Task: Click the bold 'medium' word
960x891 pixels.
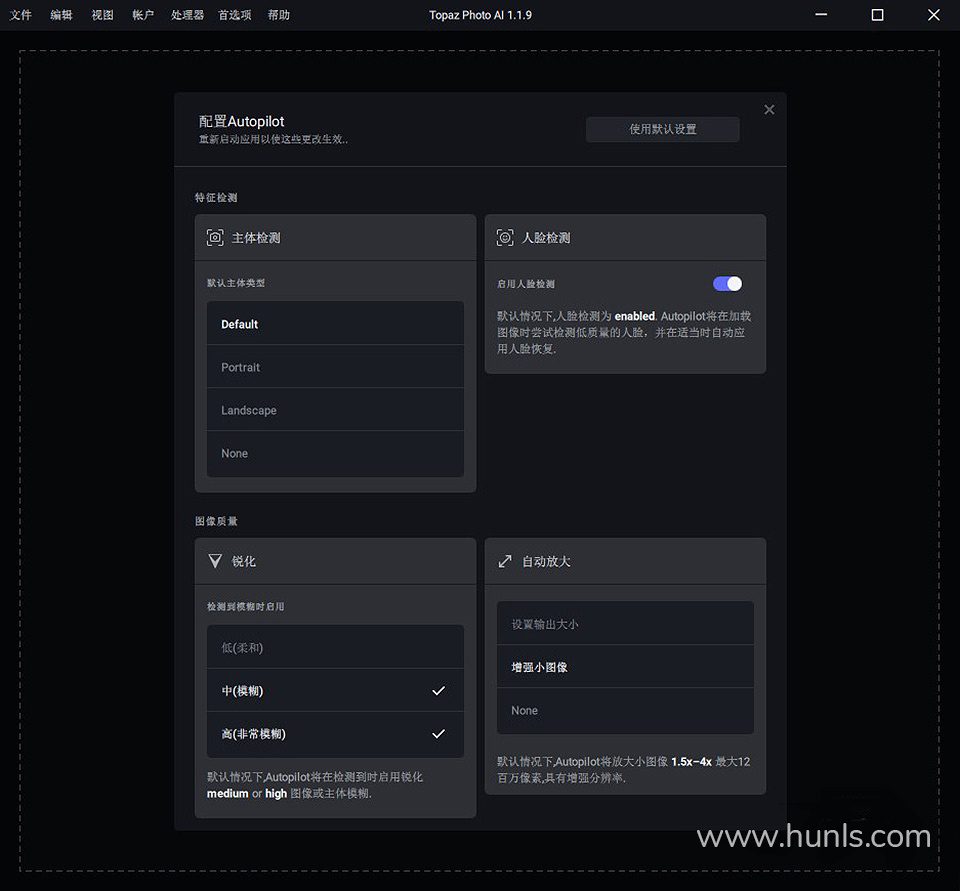Action: point(228,794)
